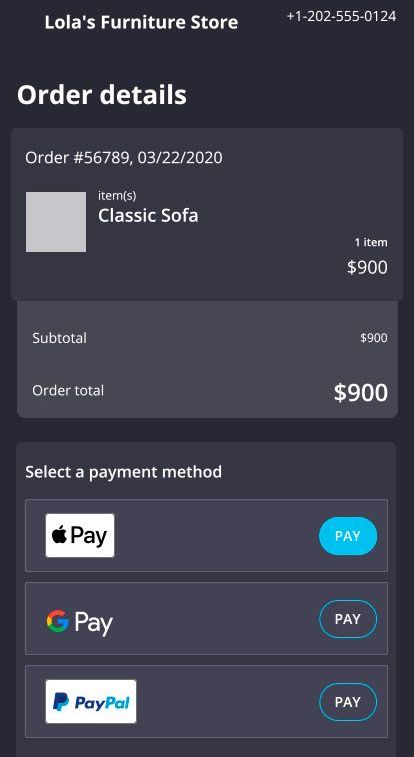Select the Google Pay payment row
The width and height of the screenshot is (414, 757).
[x=207, y=618]
